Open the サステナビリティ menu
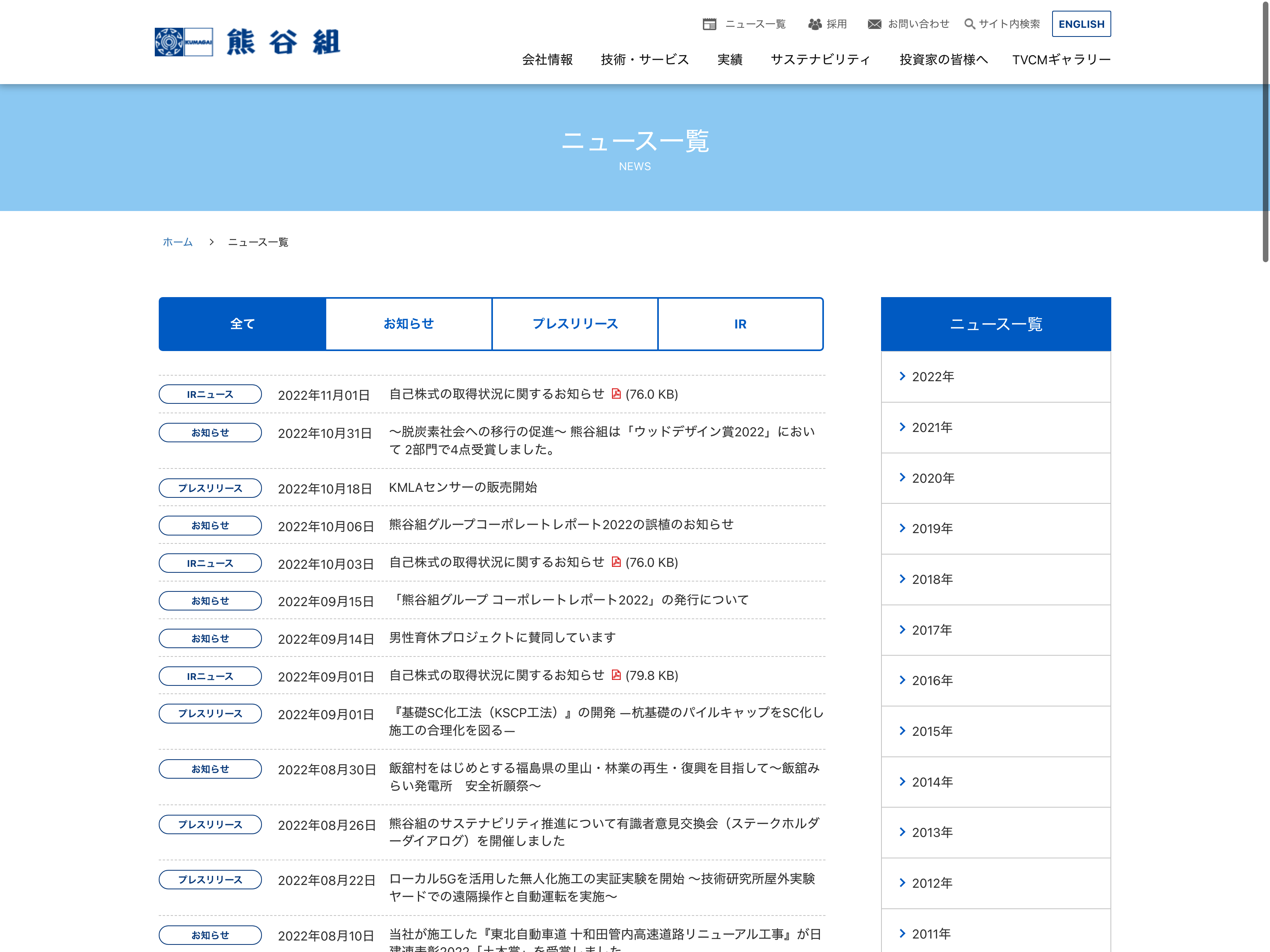The height and width of the screenshot is (952, 1270). (x=820, y=59)
